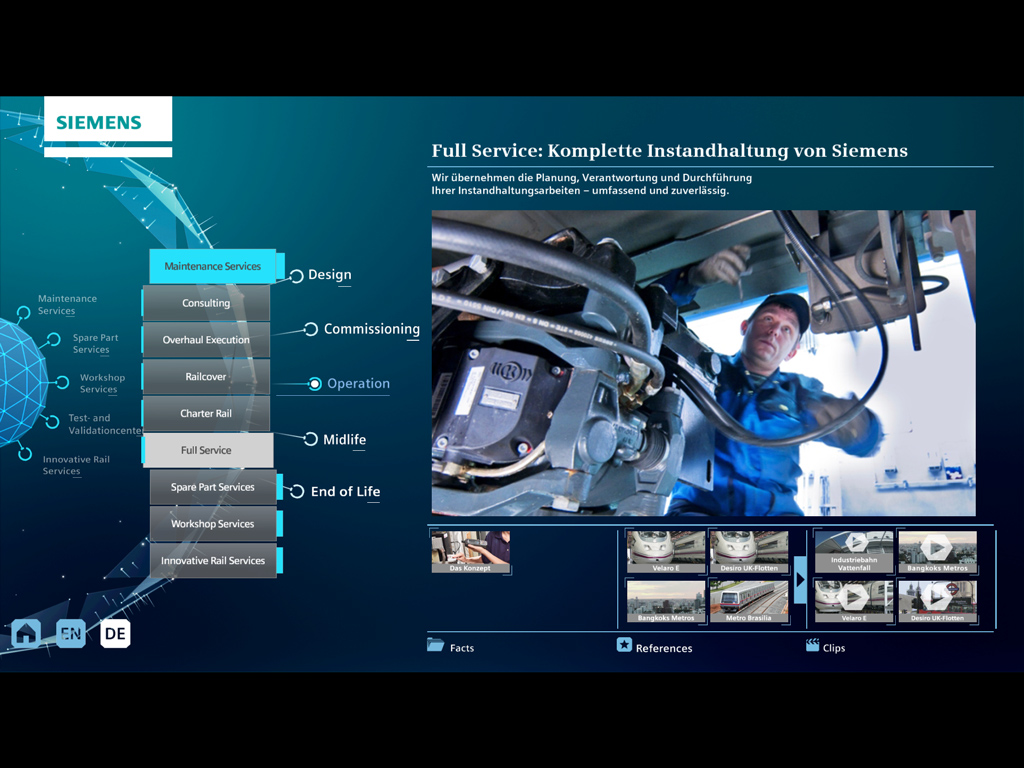Open the Railcover menu item
Viewport: 1024px width, 768px height.
(206, 377)
